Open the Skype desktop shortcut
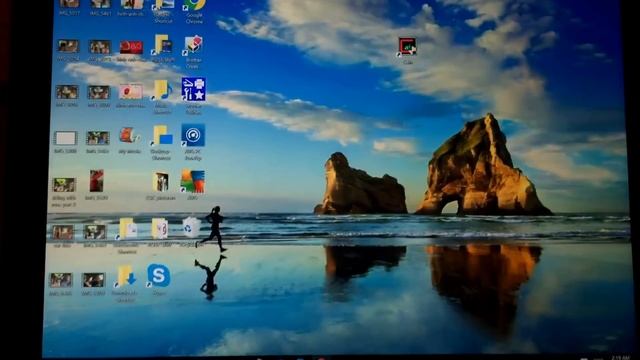 coord(158,276)
